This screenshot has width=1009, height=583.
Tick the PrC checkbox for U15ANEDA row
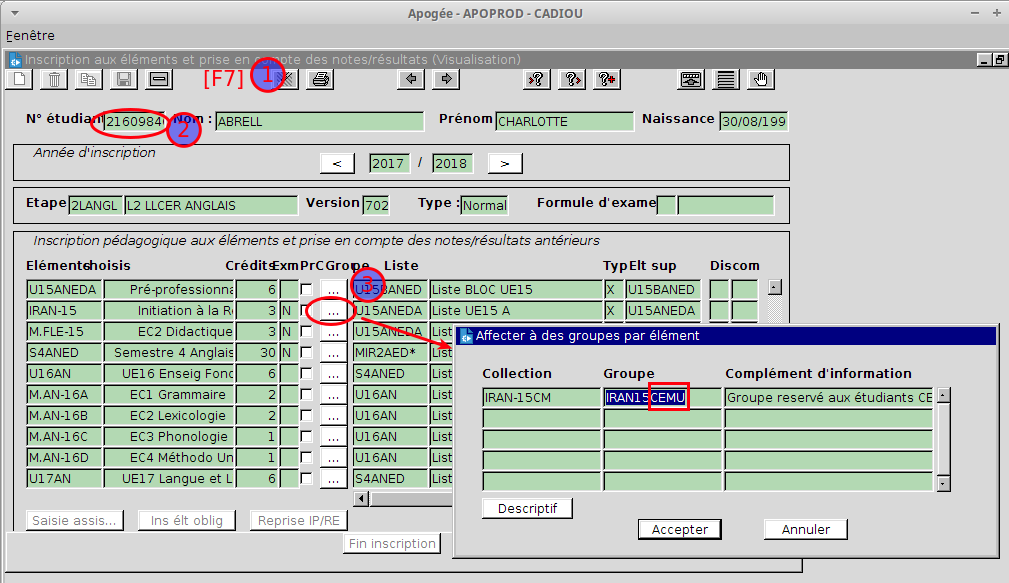307,290
